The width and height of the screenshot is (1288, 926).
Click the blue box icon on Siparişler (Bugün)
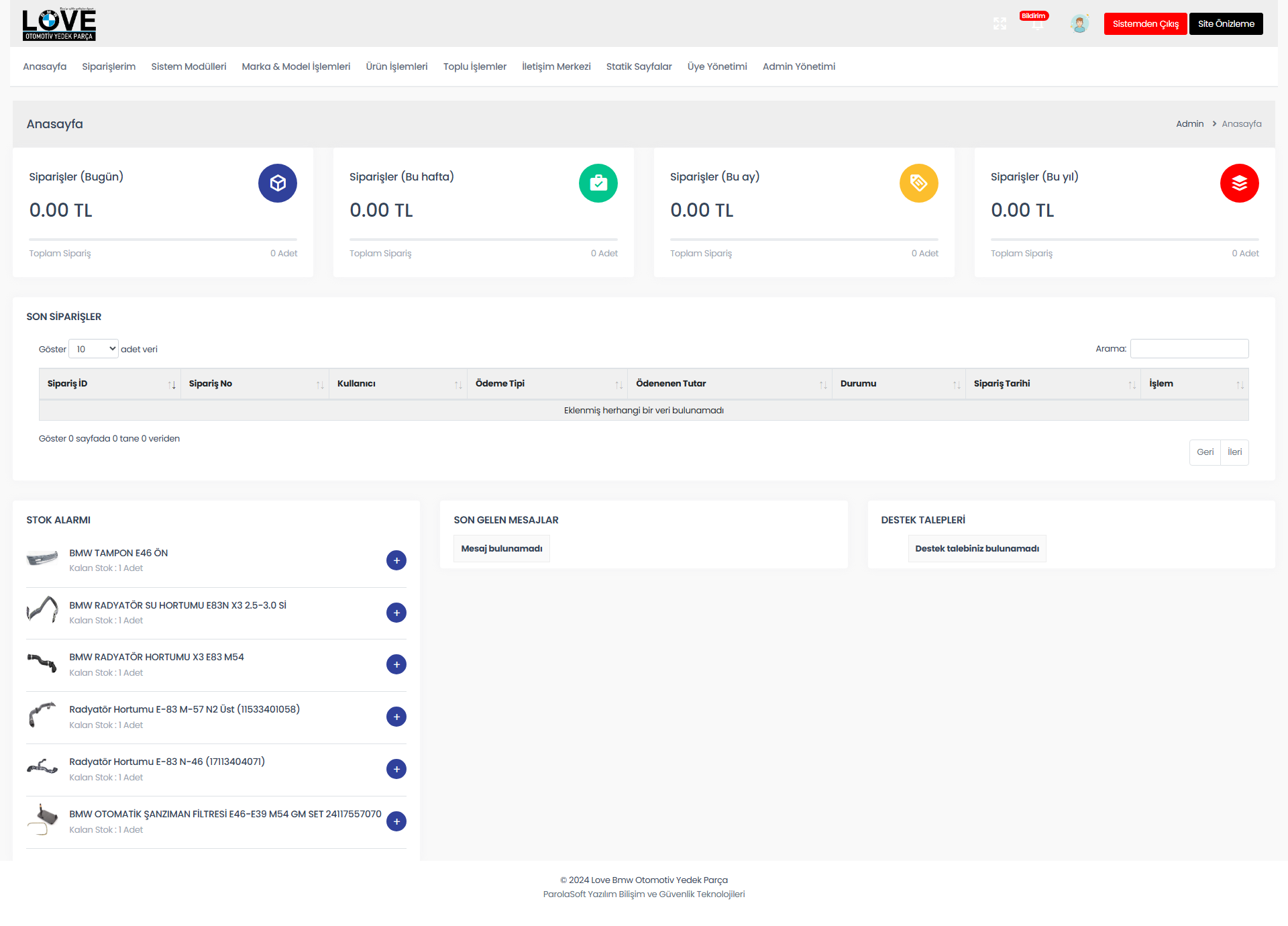(x=277, y=183)
